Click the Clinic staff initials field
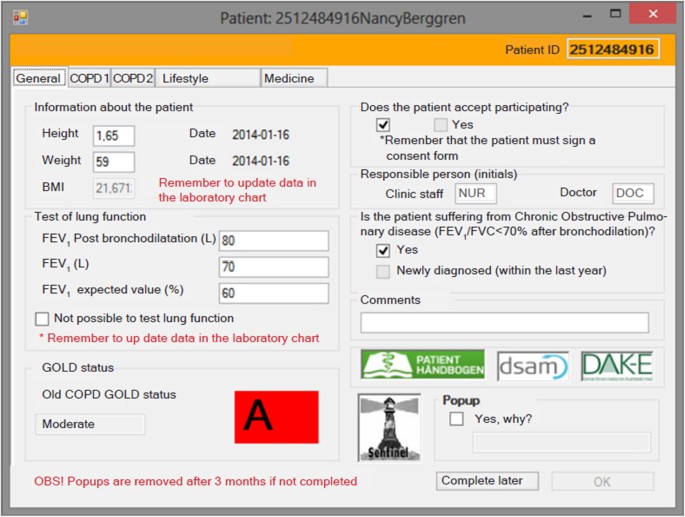Image resolution: width=685 pixels, height=517 pixels. click(475, 194)
